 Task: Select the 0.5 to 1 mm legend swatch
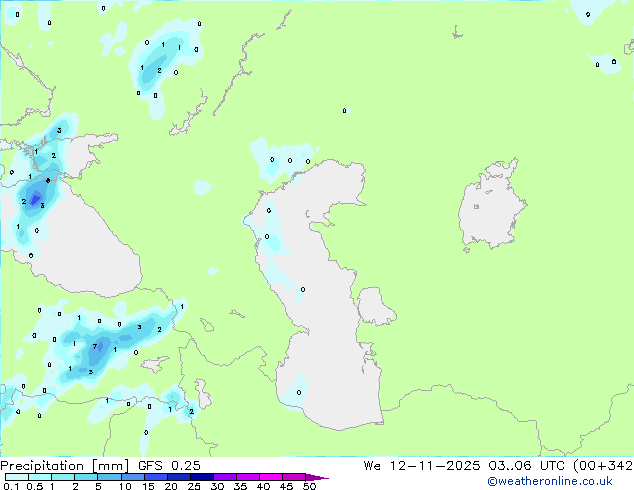(x=40, y=477)
